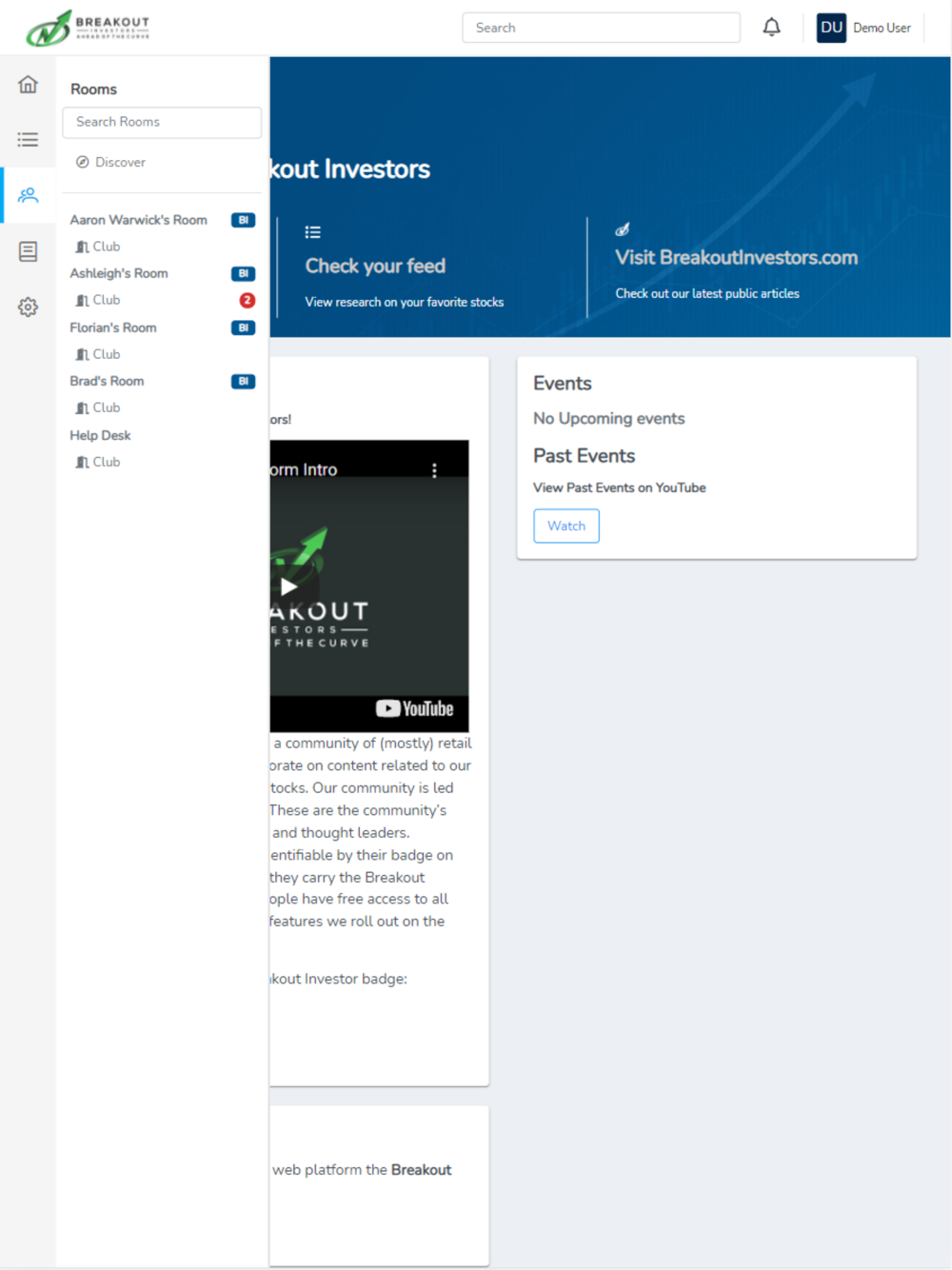Click the video options three-dot menu
Image resolution: width=952 pixels, height=1270 pixels.
[x=434, y=470]
